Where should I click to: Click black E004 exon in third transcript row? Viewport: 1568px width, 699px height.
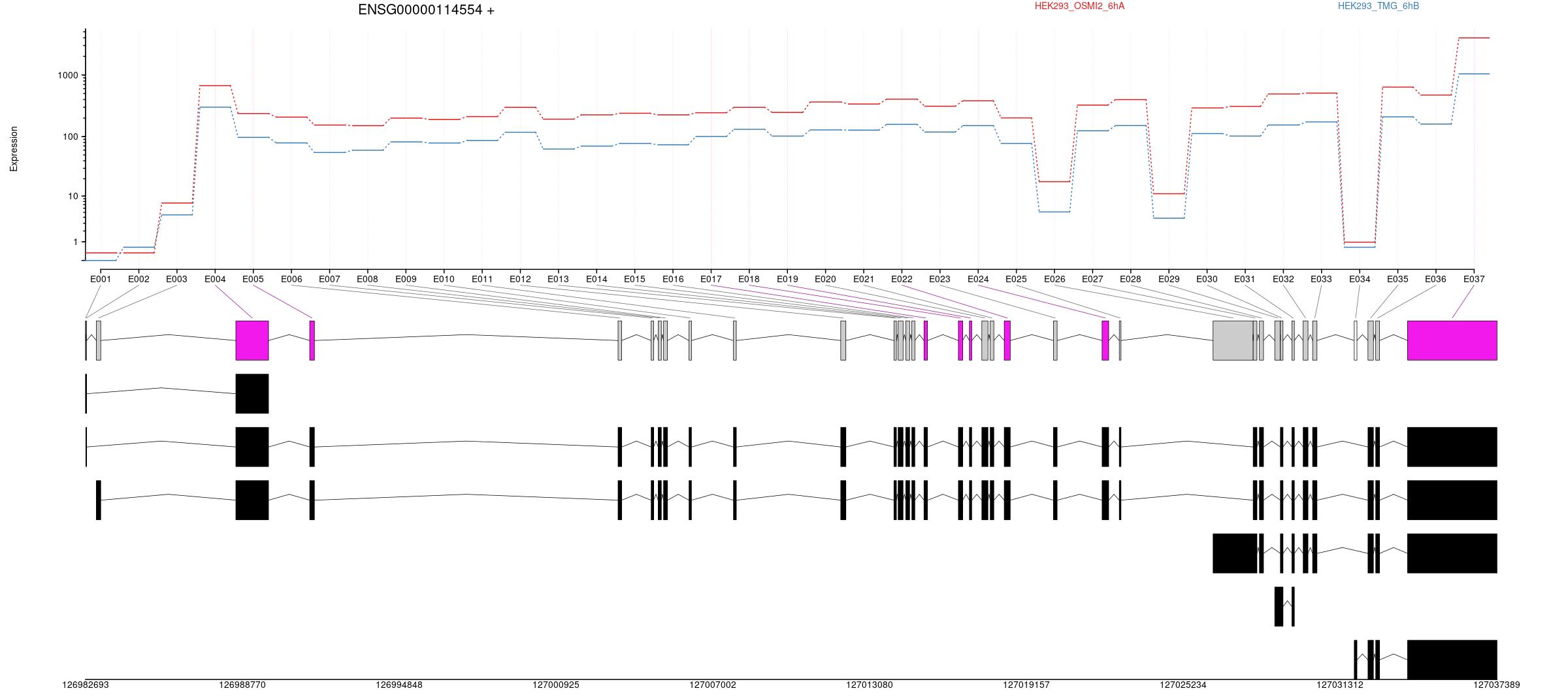coord(252,447)
